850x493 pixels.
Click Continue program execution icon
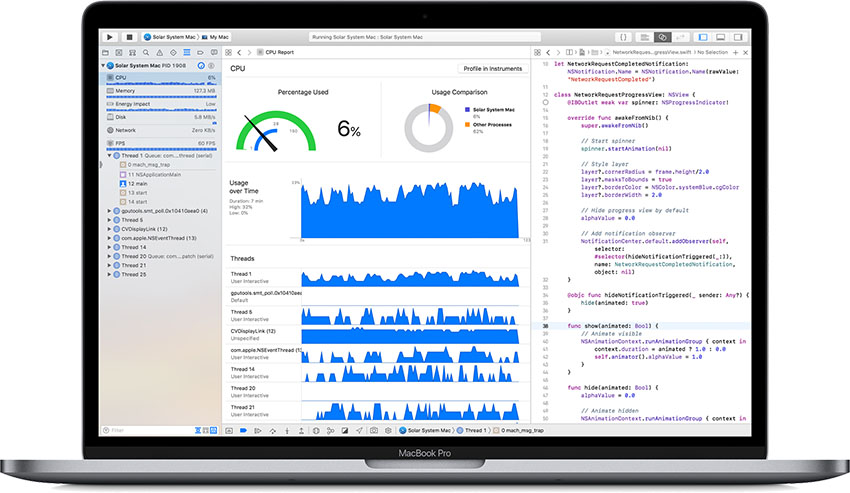click(x=258, y=431)
